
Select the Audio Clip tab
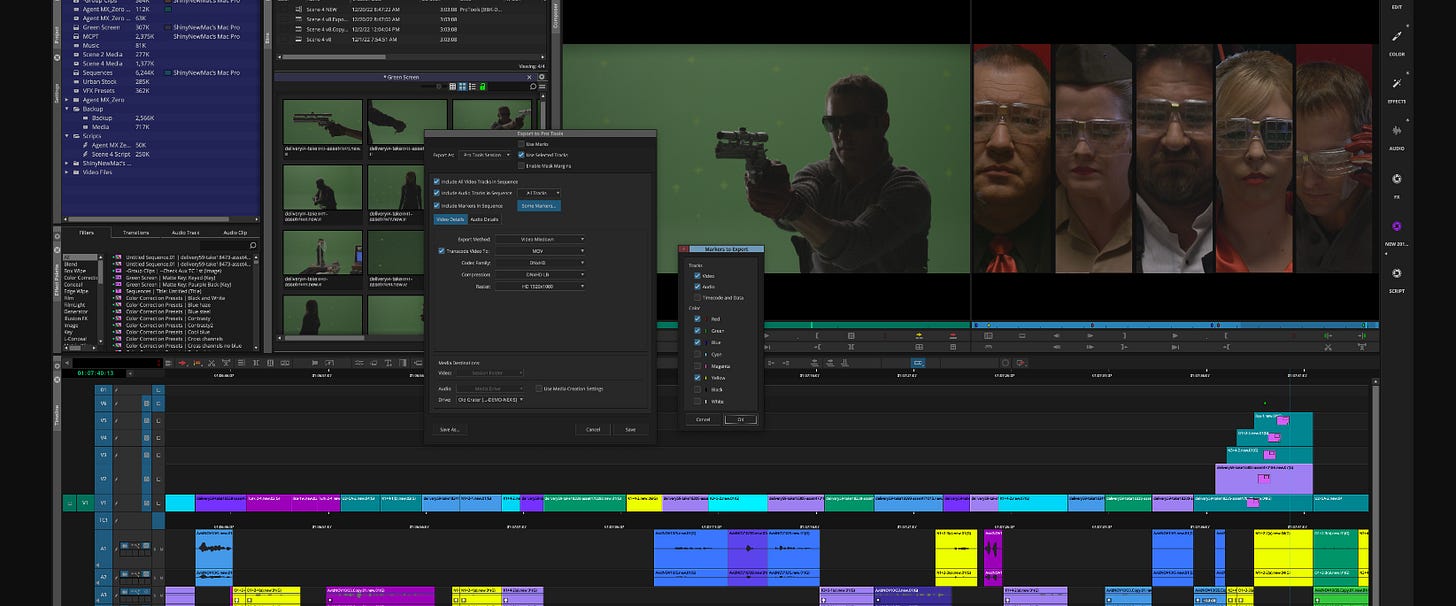[x=235, y=233]
